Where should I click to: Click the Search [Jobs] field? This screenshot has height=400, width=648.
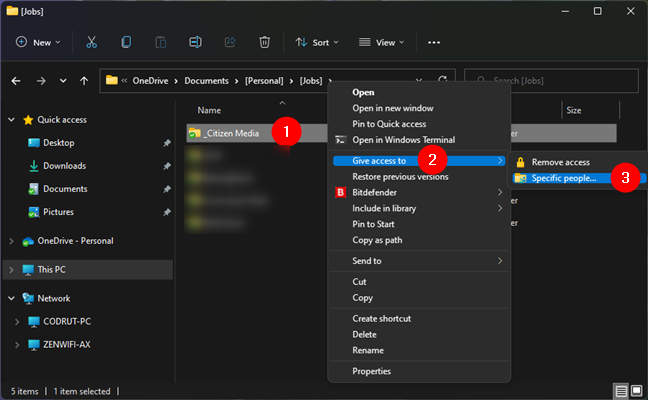(551, 81)
